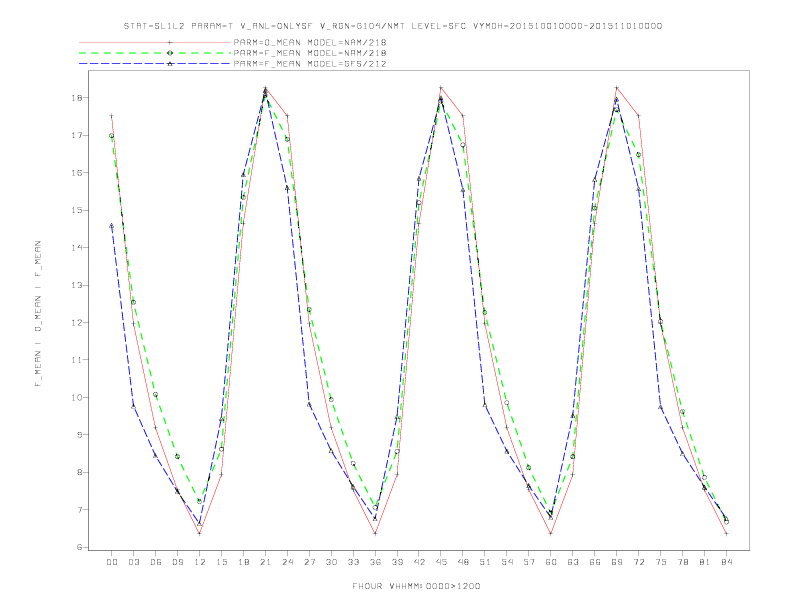Click the 12 label on the y-axis
Viewport: 792px width, 612px height.
point(77,323)
